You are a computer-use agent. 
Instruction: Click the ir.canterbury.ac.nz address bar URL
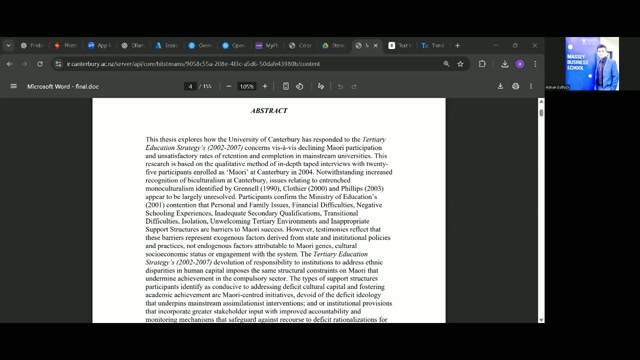tap(193, 64)
